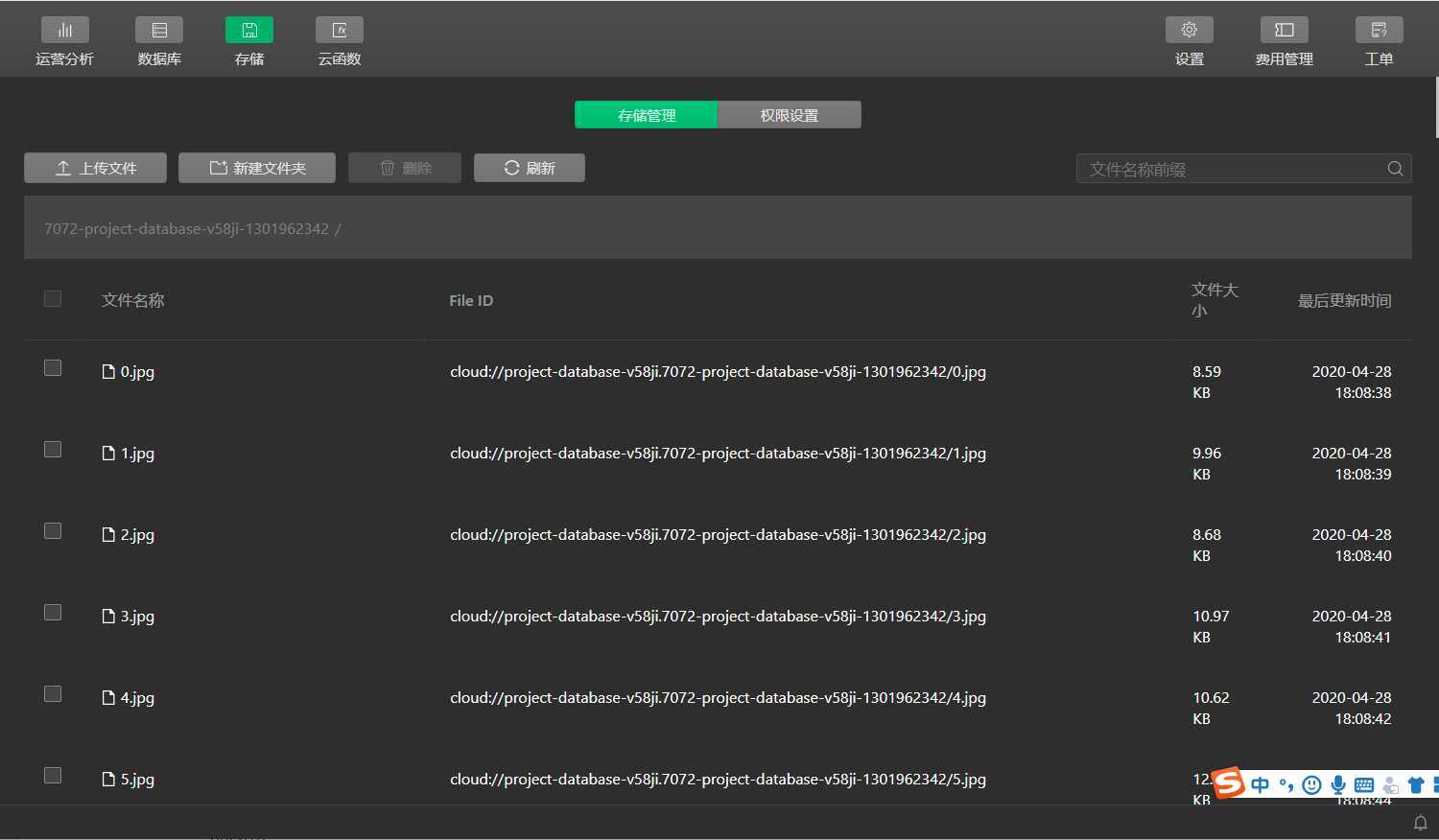Toggle the select-all files checkbox
The width and height of the screenshot is (1439, 840).
pos(53,299)
